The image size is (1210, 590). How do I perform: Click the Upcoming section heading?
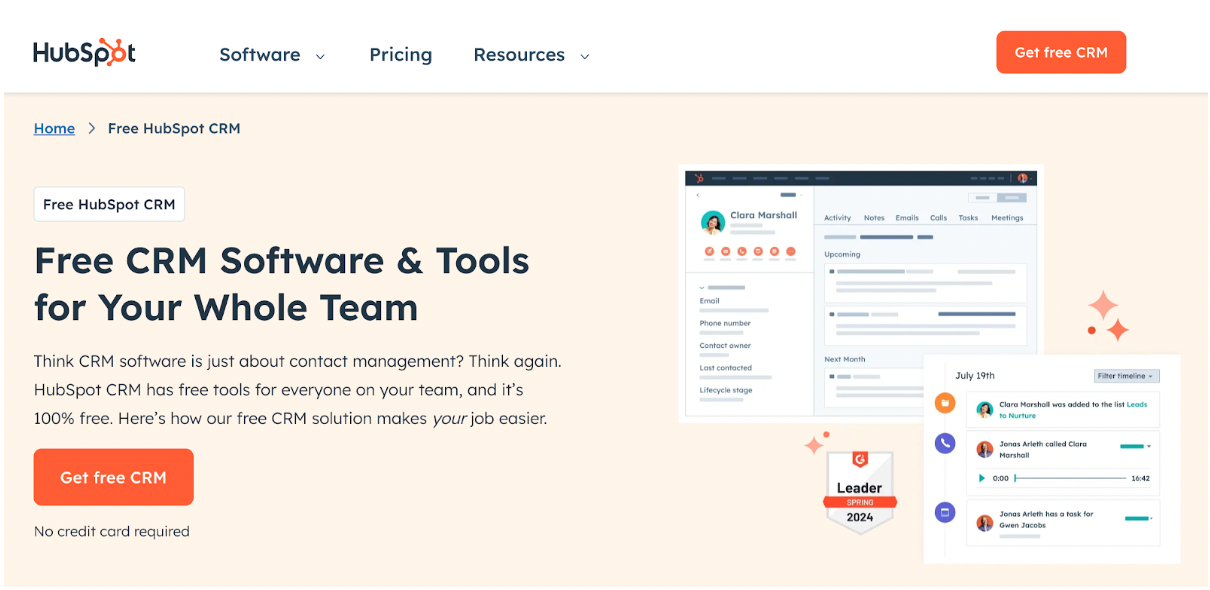pyautogui.click(x=842, y=254)
